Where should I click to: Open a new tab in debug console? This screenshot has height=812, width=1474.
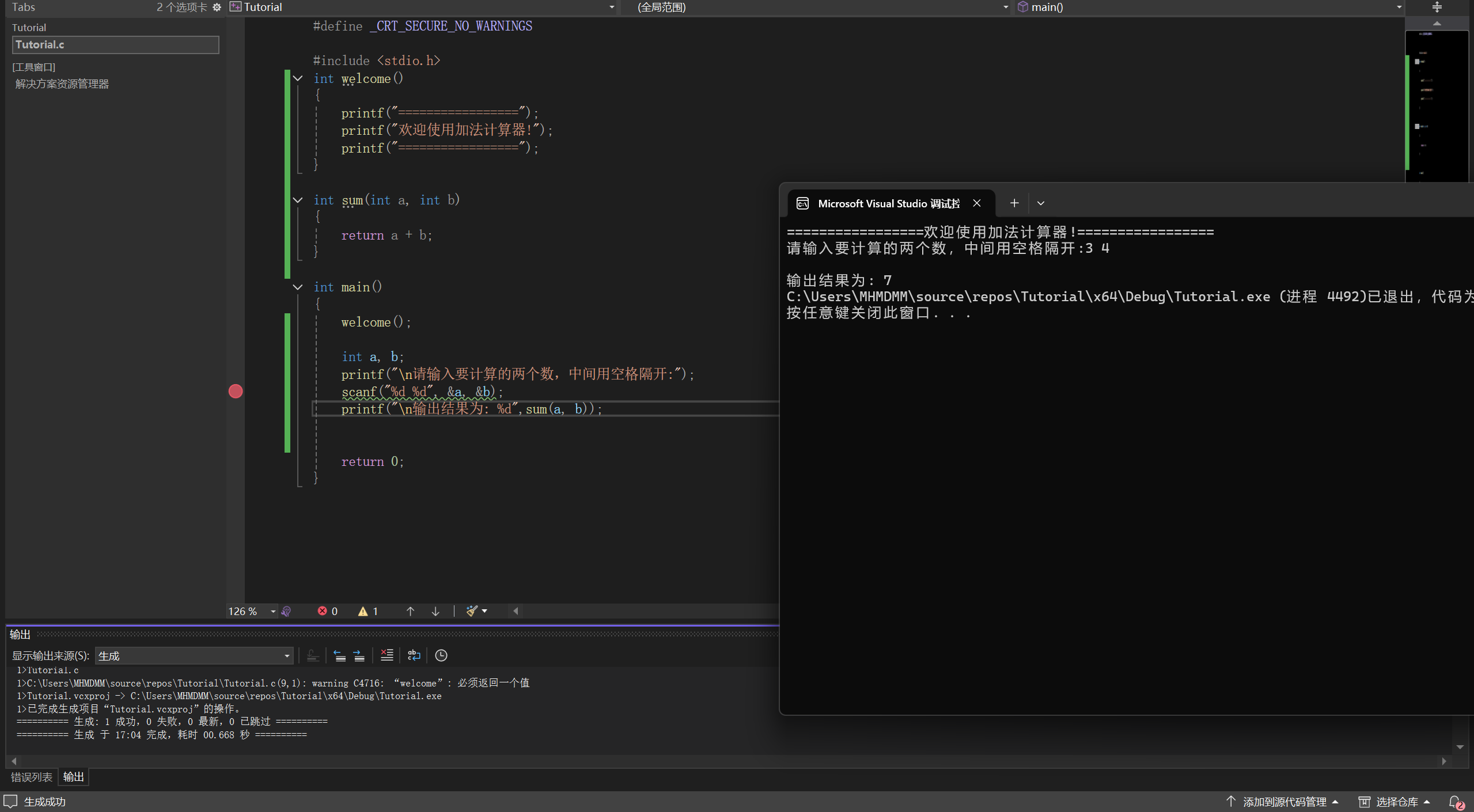coord(1014,203)
